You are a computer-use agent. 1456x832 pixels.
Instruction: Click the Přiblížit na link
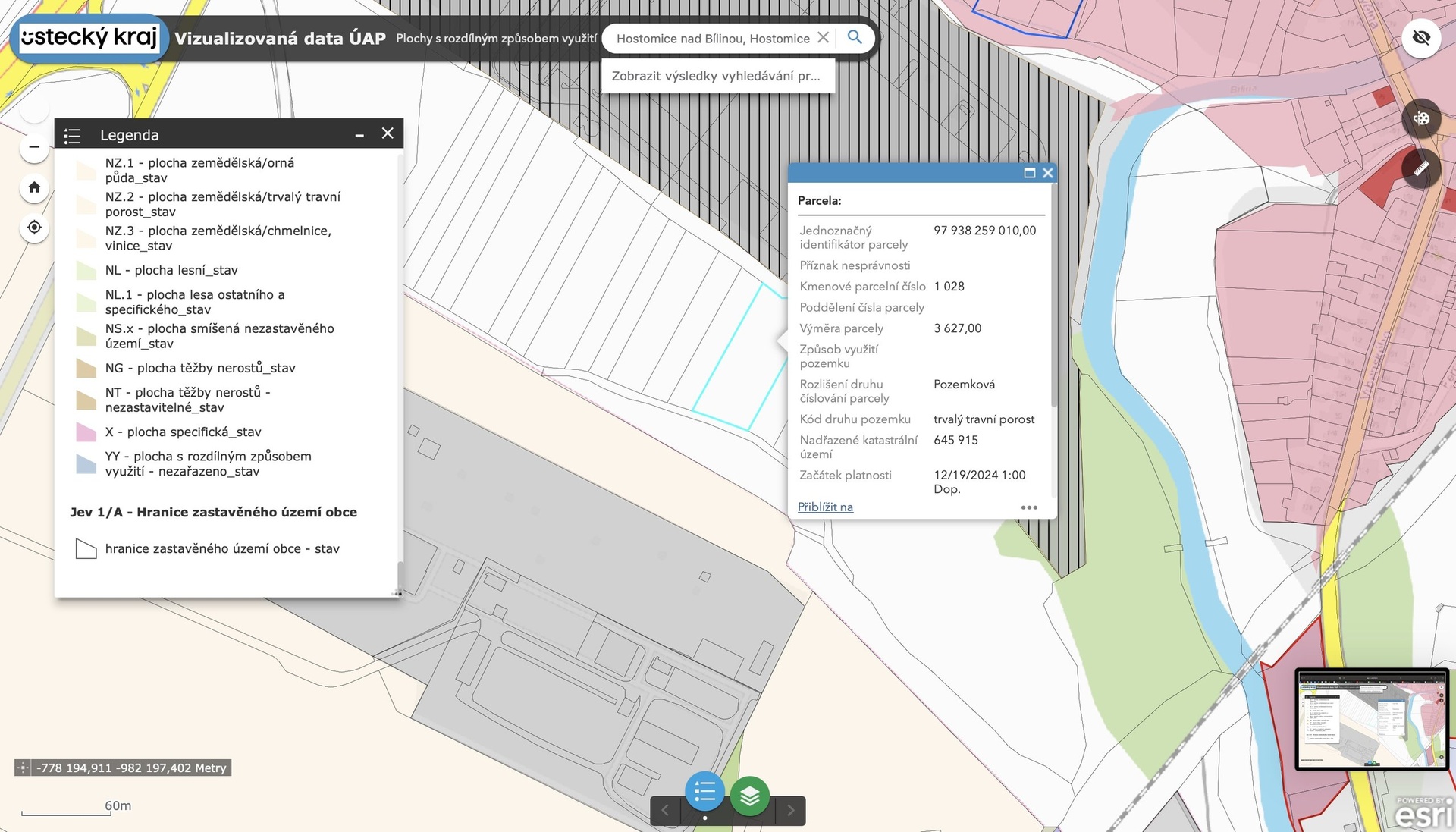(x=825, y=507)
